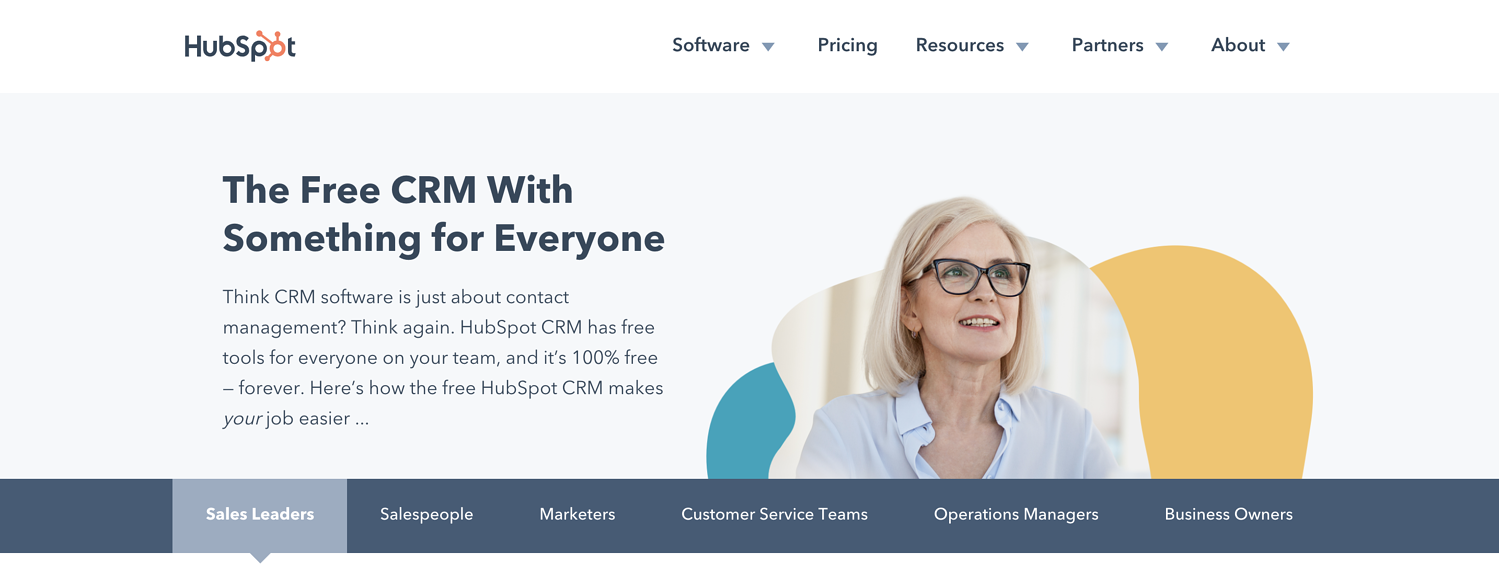Expand the Partners dropdown arrow
The height and width of the screenshot is (575, 1499).
pos(1162,47)
